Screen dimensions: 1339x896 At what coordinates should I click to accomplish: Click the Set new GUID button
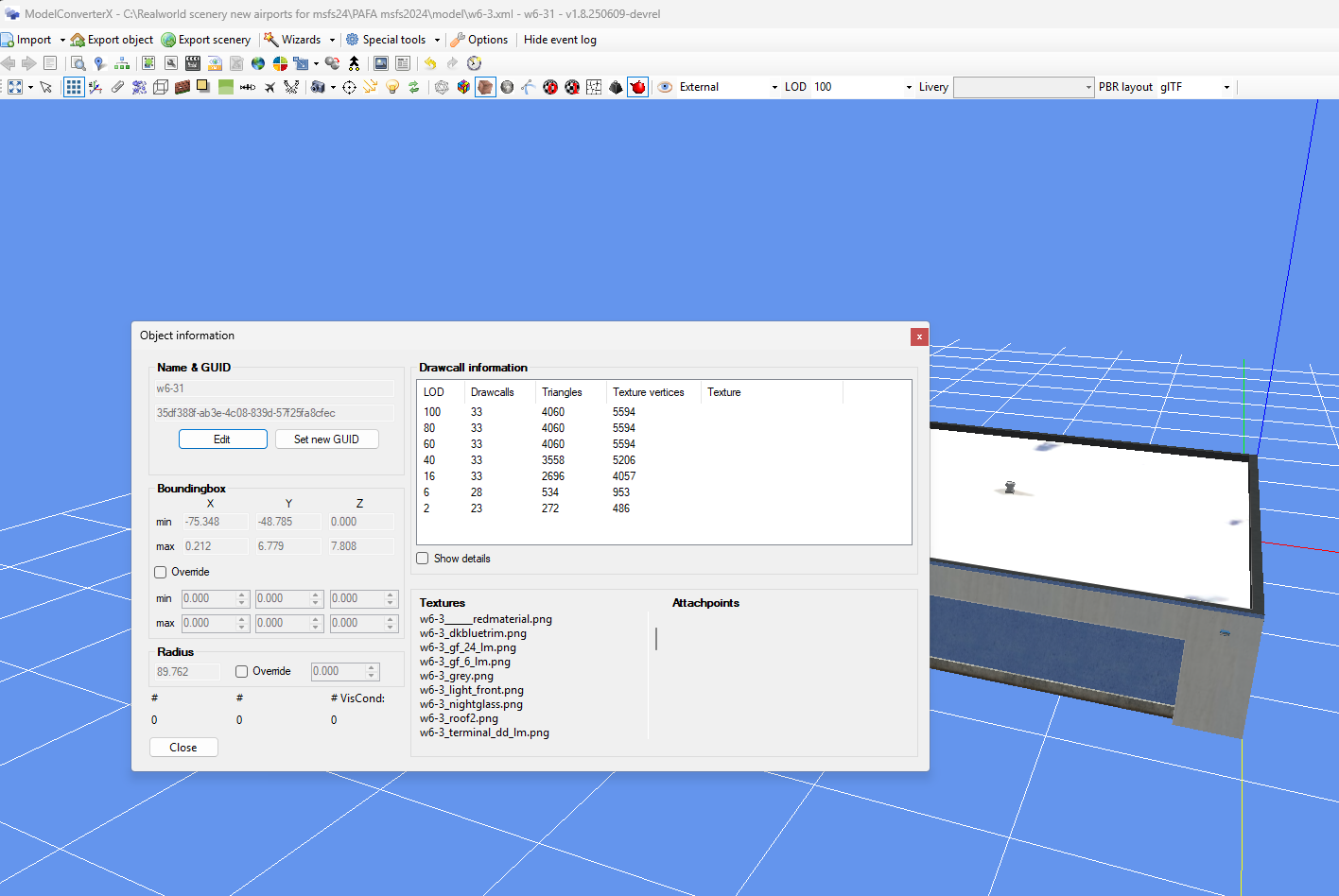pyautogui.click(x=327, y=439)
